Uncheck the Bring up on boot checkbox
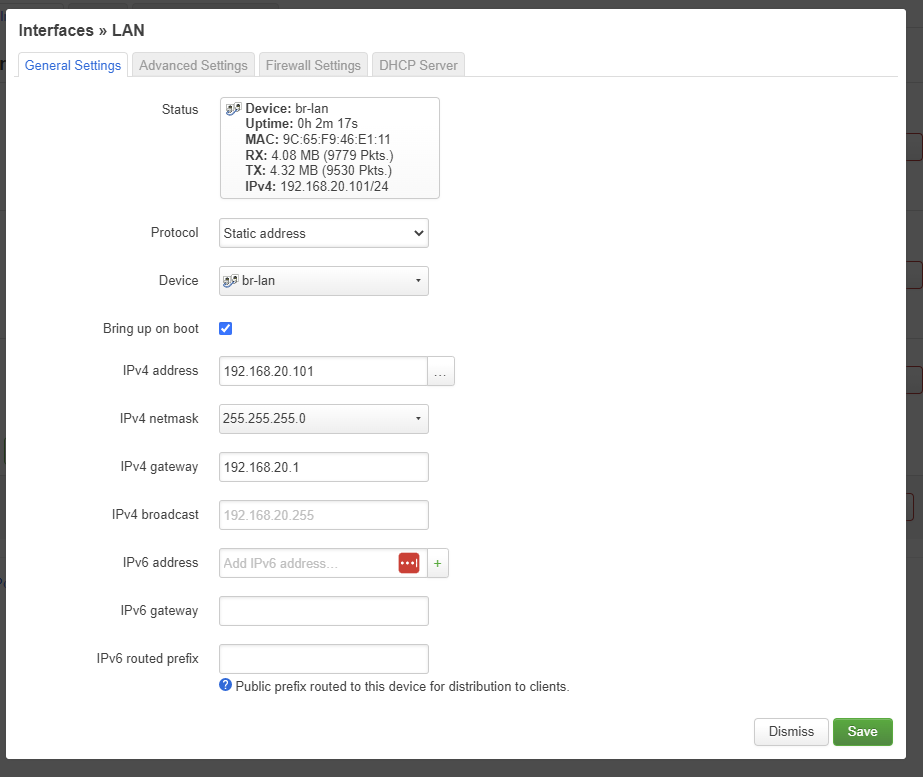The image size is (923, 777). (x=226, y=328)
